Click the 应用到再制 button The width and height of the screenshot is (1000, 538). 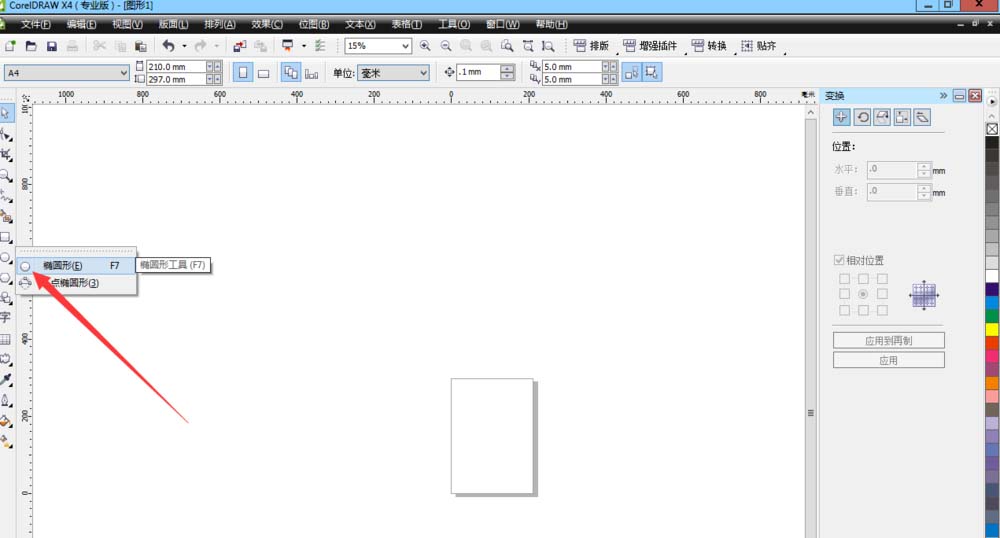pos(888,341)
